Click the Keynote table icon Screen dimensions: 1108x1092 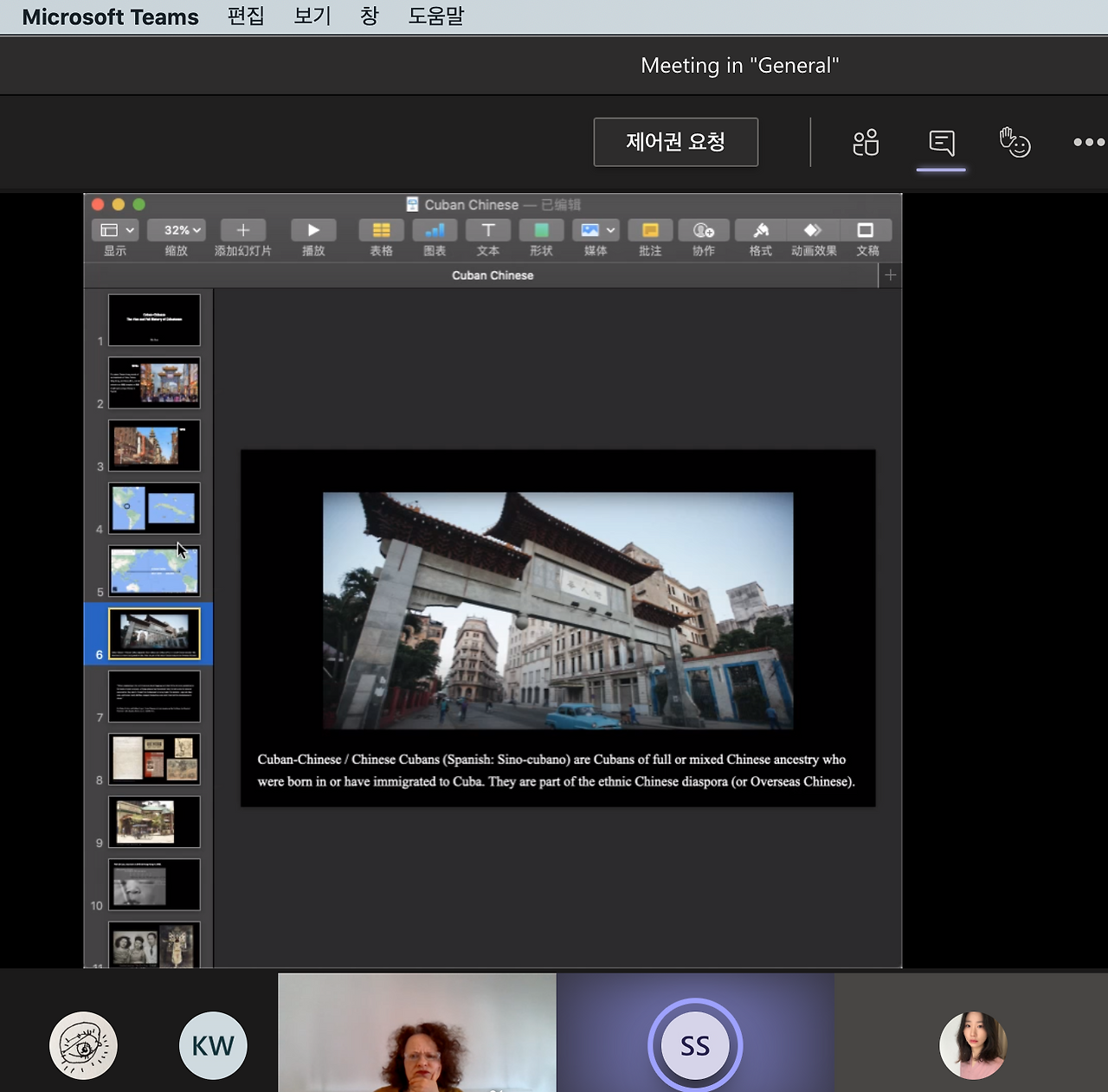tap(381, 230)
